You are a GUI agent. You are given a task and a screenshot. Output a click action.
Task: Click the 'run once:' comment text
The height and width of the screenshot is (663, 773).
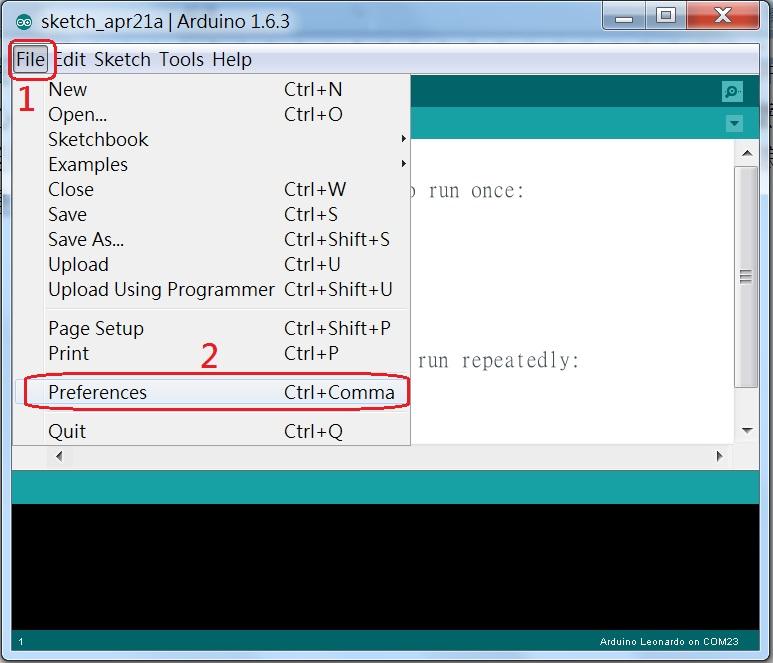pyautogui.click(x=476, y=191)
